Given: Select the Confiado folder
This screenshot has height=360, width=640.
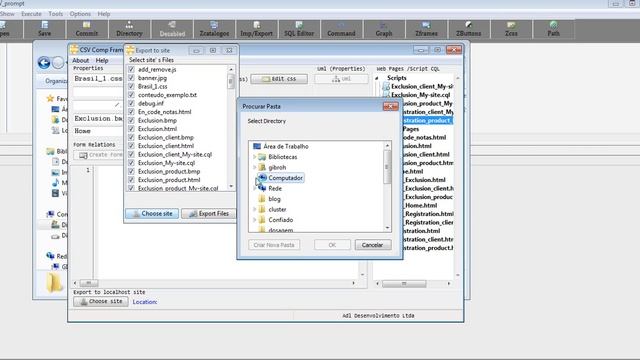Looking at the screenshot, I should click(x=262, y=220).
